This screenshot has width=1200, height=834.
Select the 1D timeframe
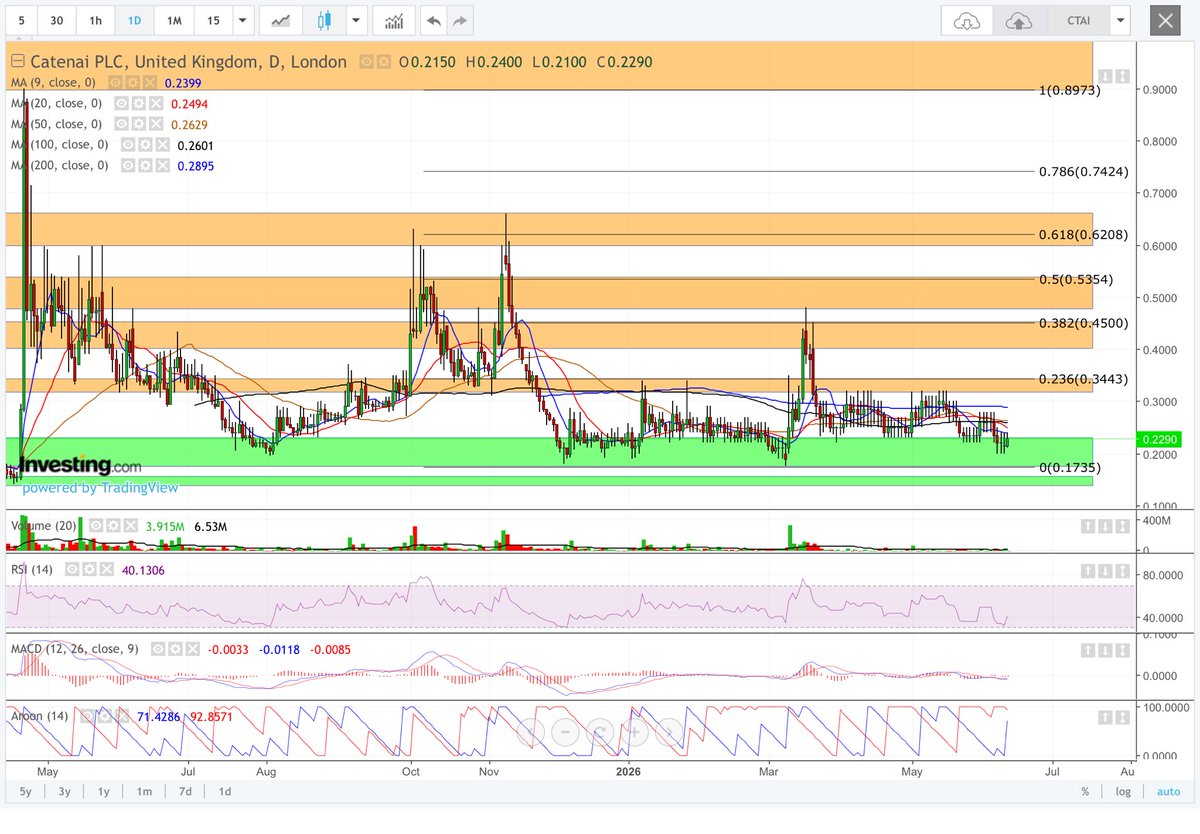134,20
